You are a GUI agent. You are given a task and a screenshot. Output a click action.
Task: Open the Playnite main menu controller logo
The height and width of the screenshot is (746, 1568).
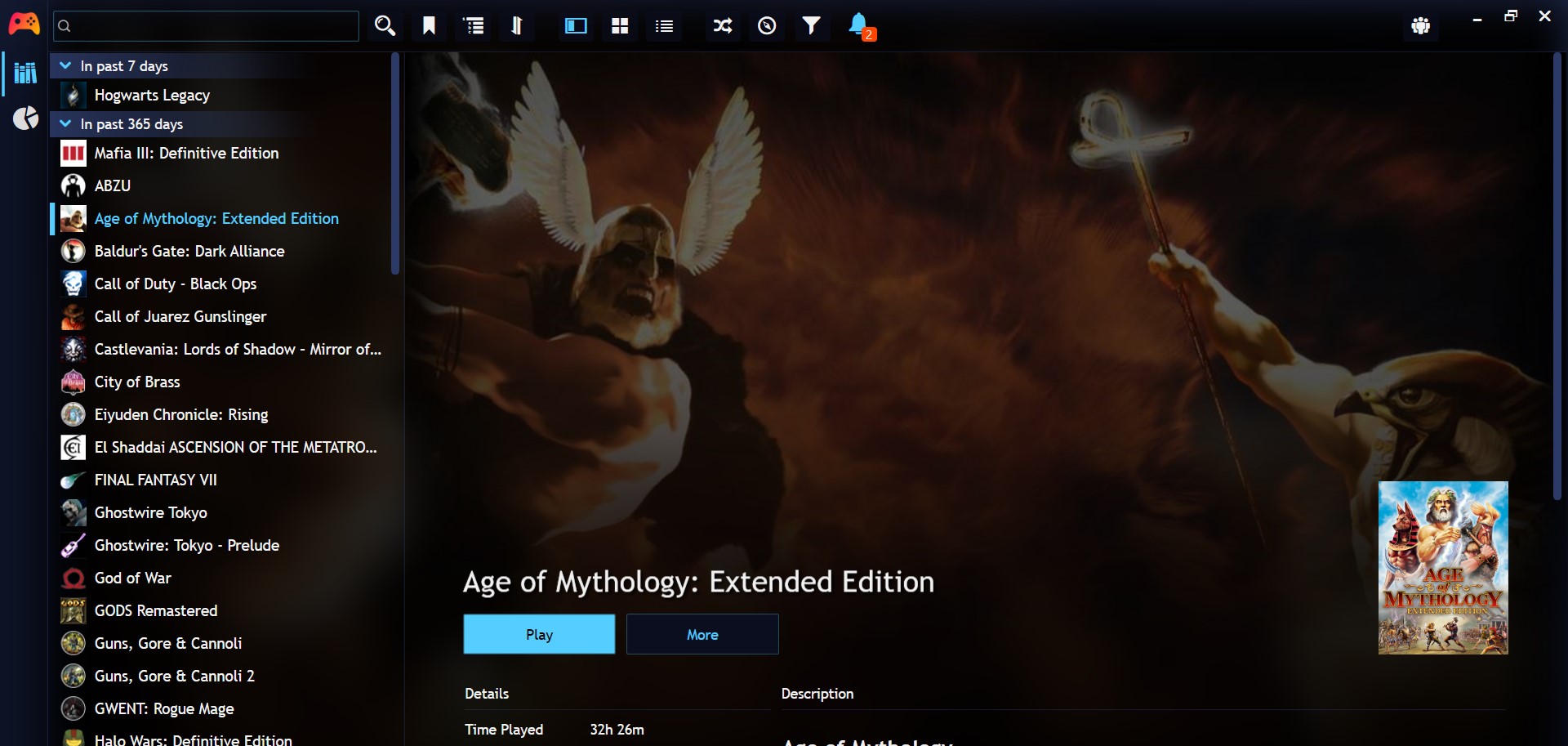[x=24, y=25]
